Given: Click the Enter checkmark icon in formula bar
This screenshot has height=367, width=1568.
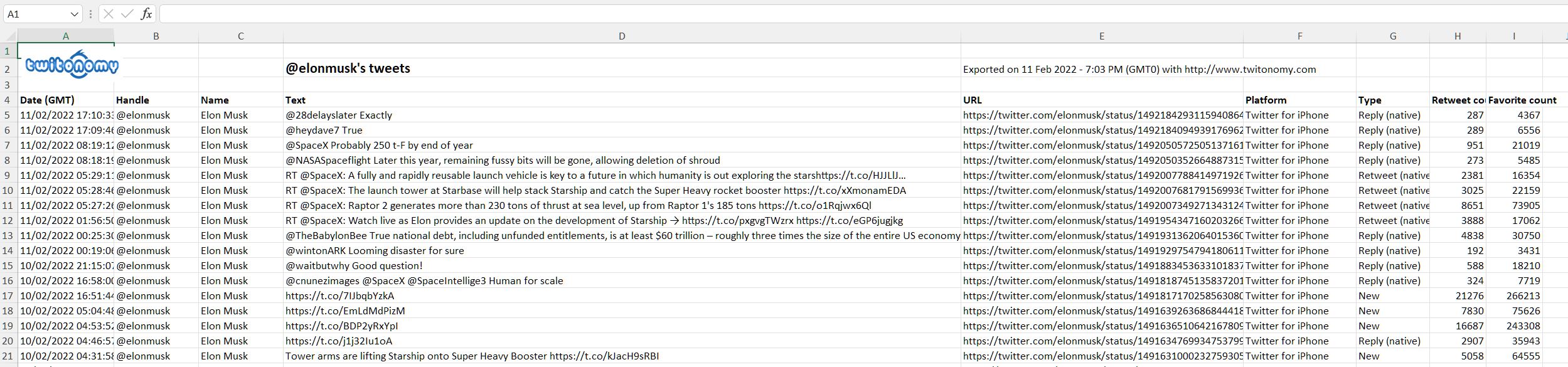Looking at the screenshot, I should point(127,14).
